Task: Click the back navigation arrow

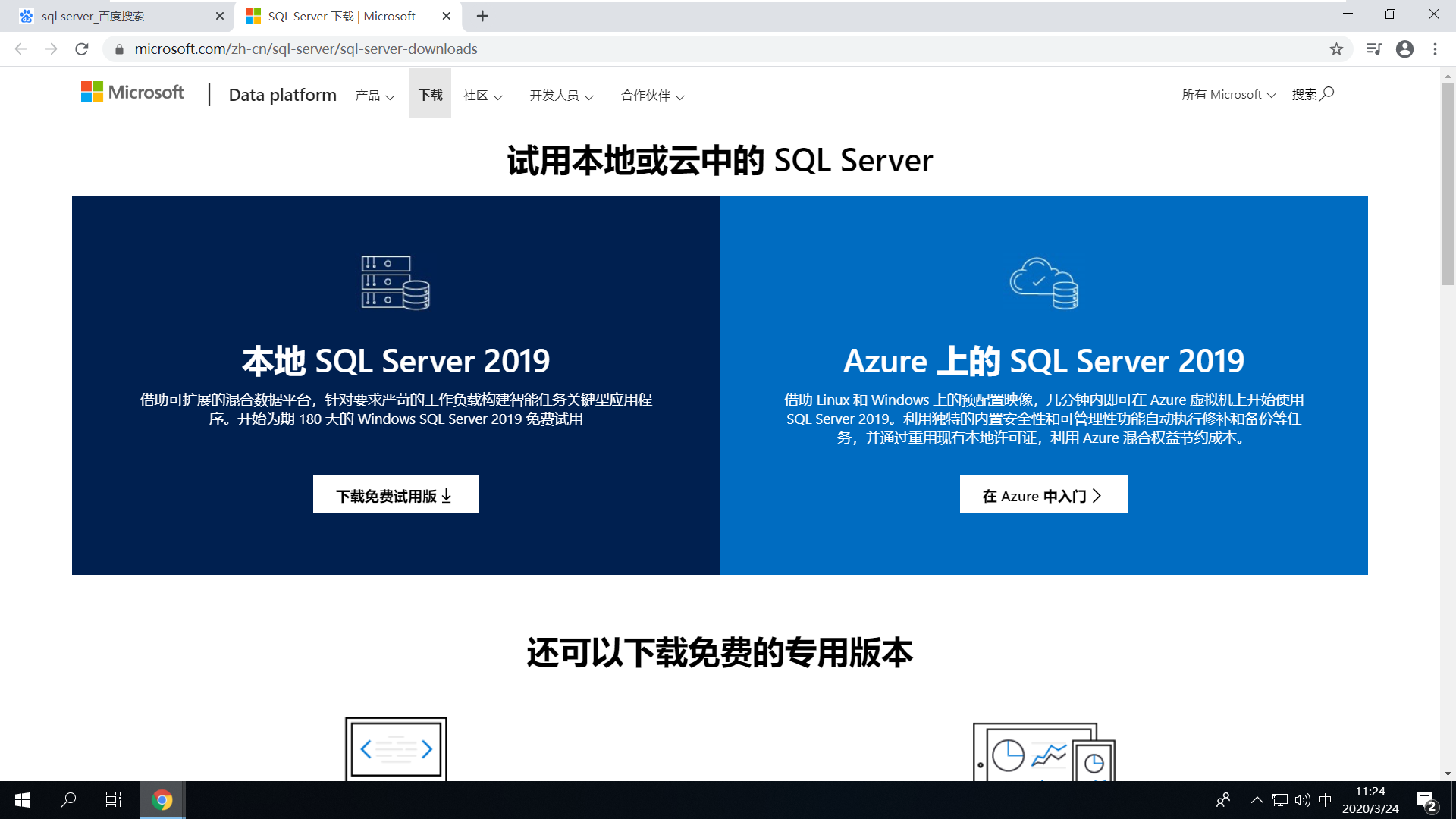Action: point(20,49)
